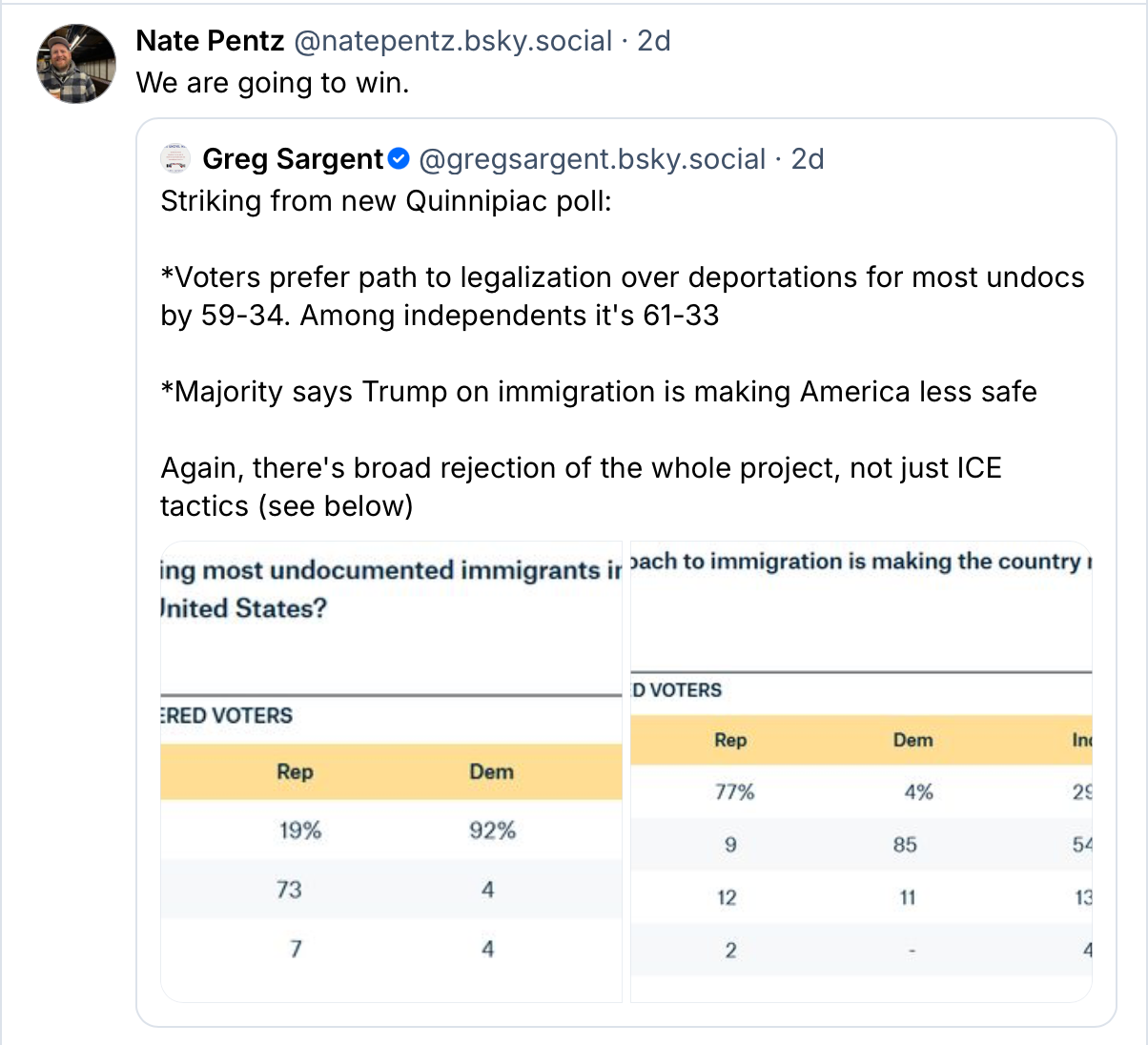Click the 2d timestamp on the quoted post
Image resolution: width=1148 pixels, height=1045 pixels.
808,158
